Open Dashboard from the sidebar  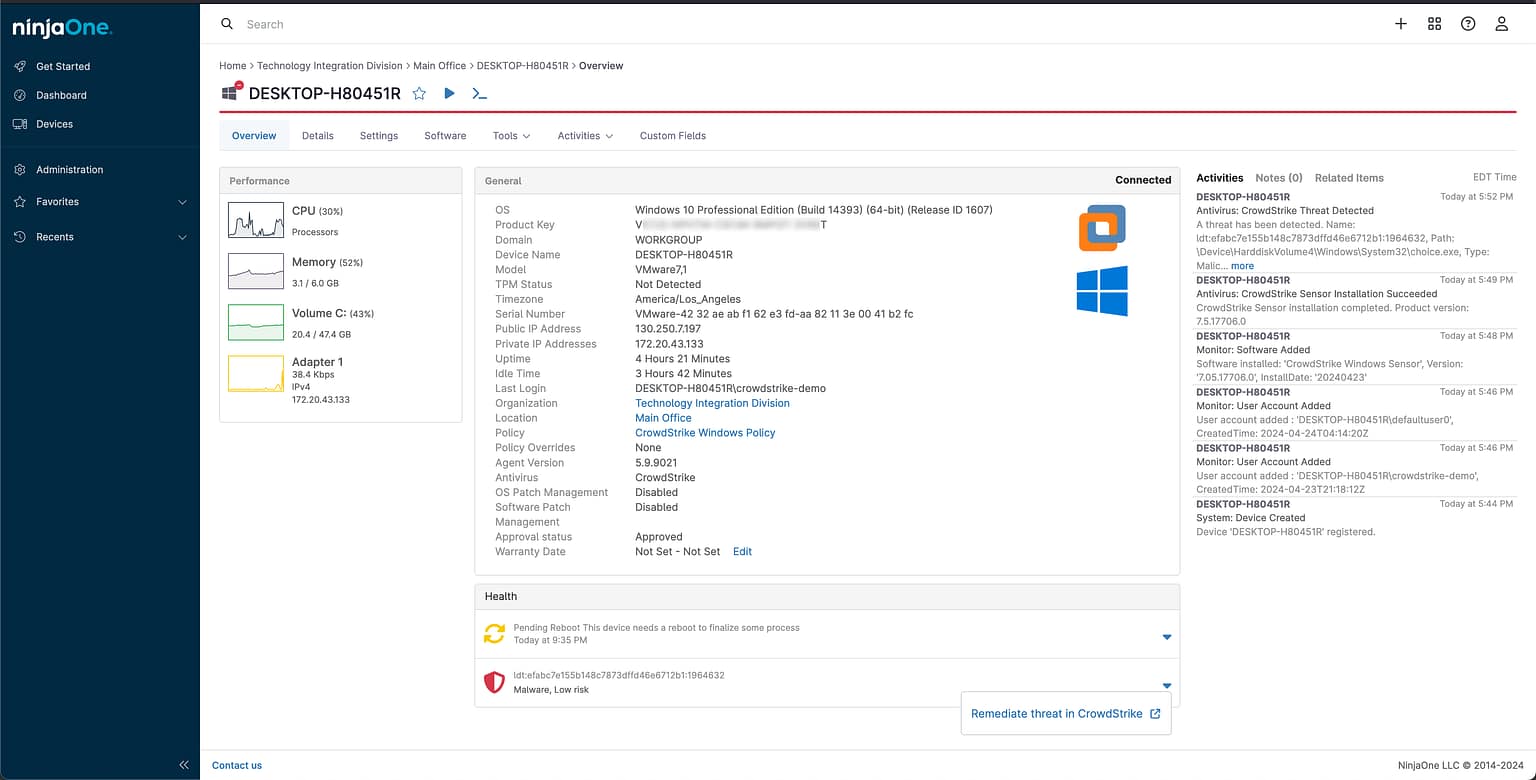point(62,95)
